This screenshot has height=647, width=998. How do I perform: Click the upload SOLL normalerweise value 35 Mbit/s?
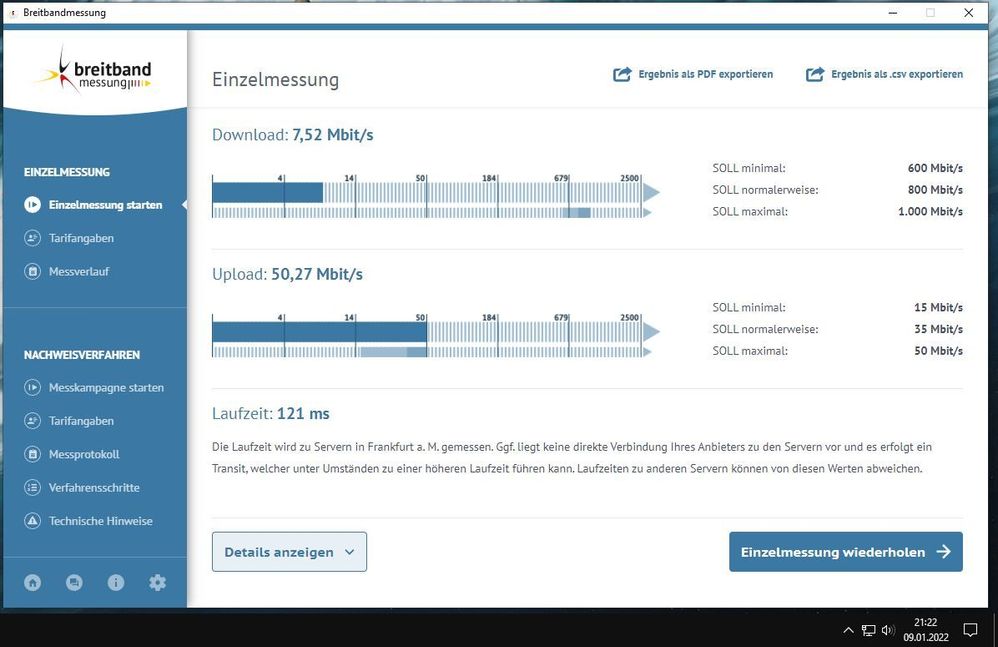pos(939,329)
